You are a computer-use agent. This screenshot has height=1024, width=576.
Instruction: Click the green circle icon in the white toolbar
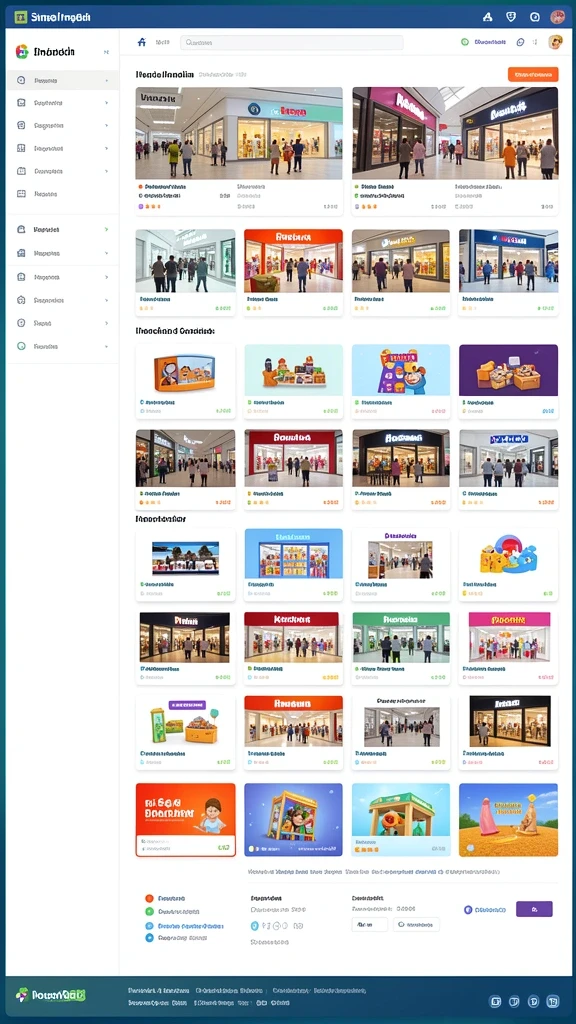[x=465, y=42]
